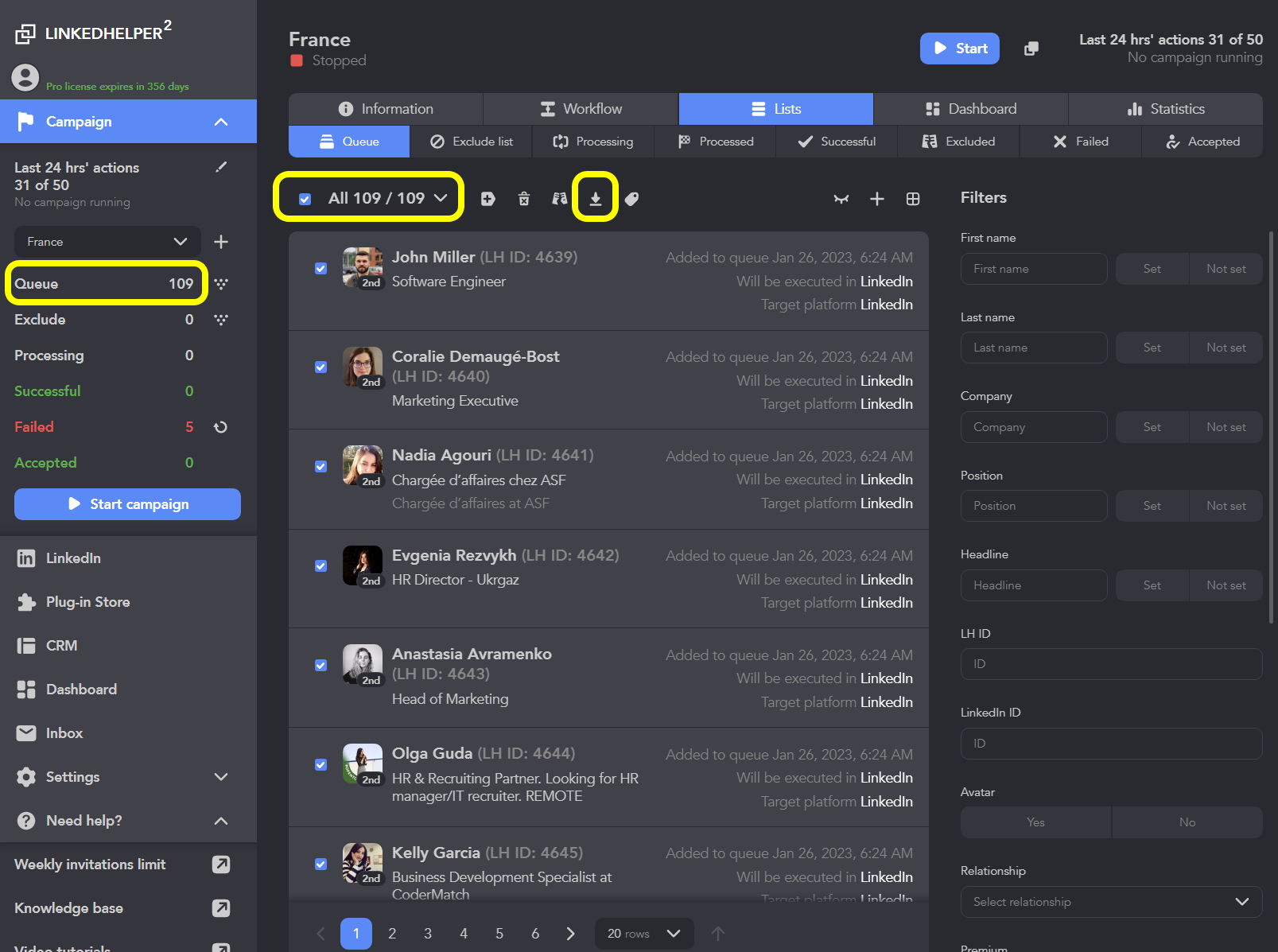Open the Select relationship dropdown
This screenshot has height=952, width=1278.
pyautogui.click(x=1111, y=902)
